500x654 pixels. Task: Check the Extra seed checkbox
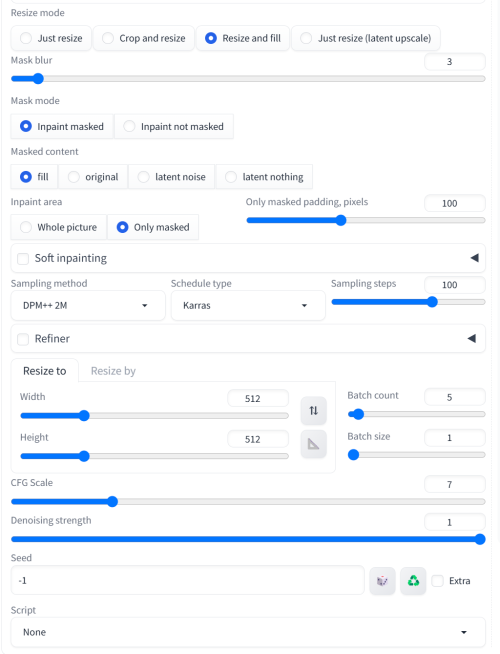pos(437,581)
